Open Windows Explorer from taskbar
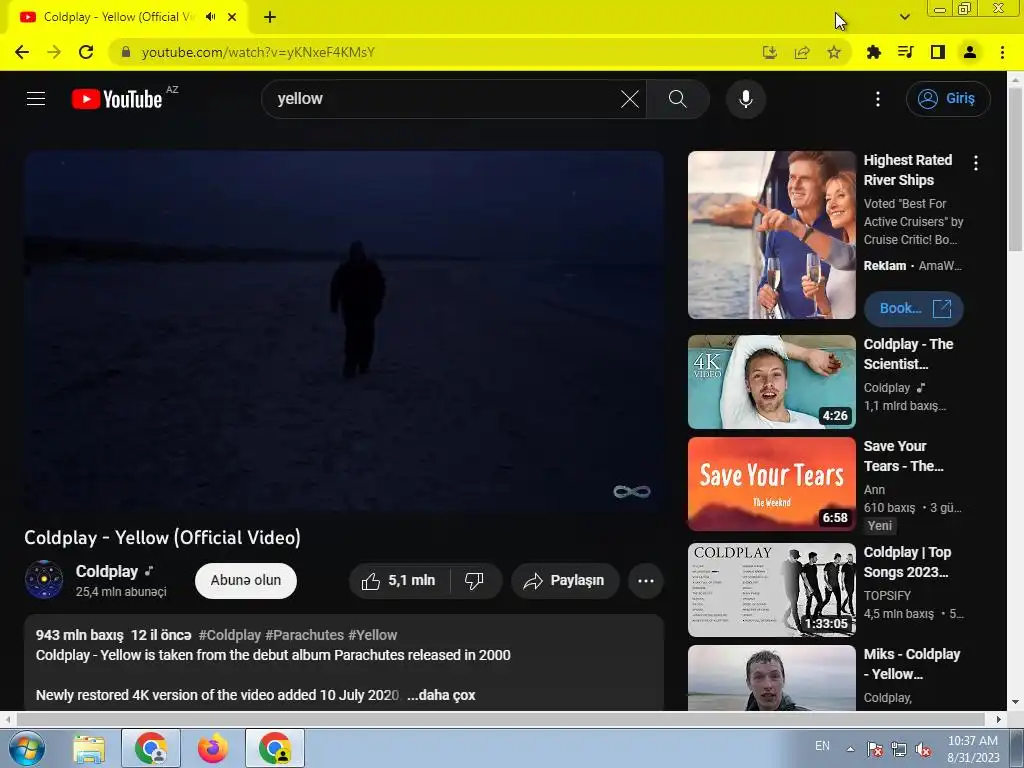 click(x=89, y=748)
